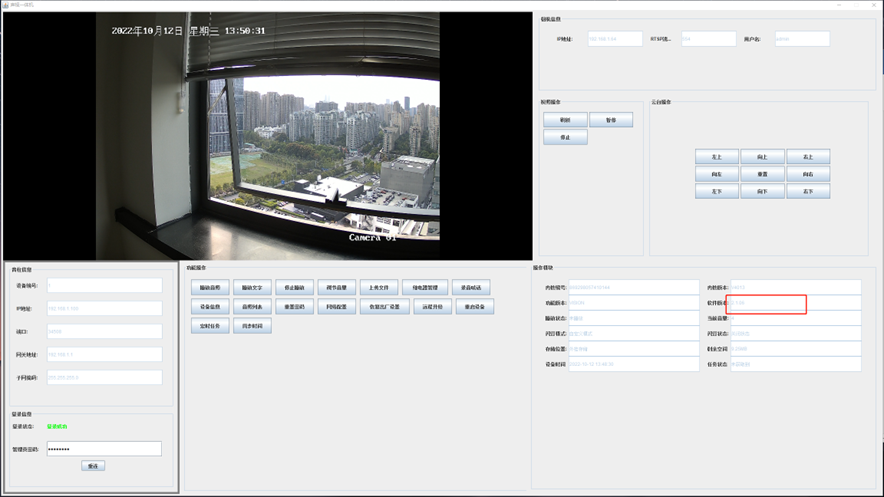The height and width of the screenshot is (497, 884).
Task: Open 网络配置 (network configuration)
Action: tap(337, 307)
